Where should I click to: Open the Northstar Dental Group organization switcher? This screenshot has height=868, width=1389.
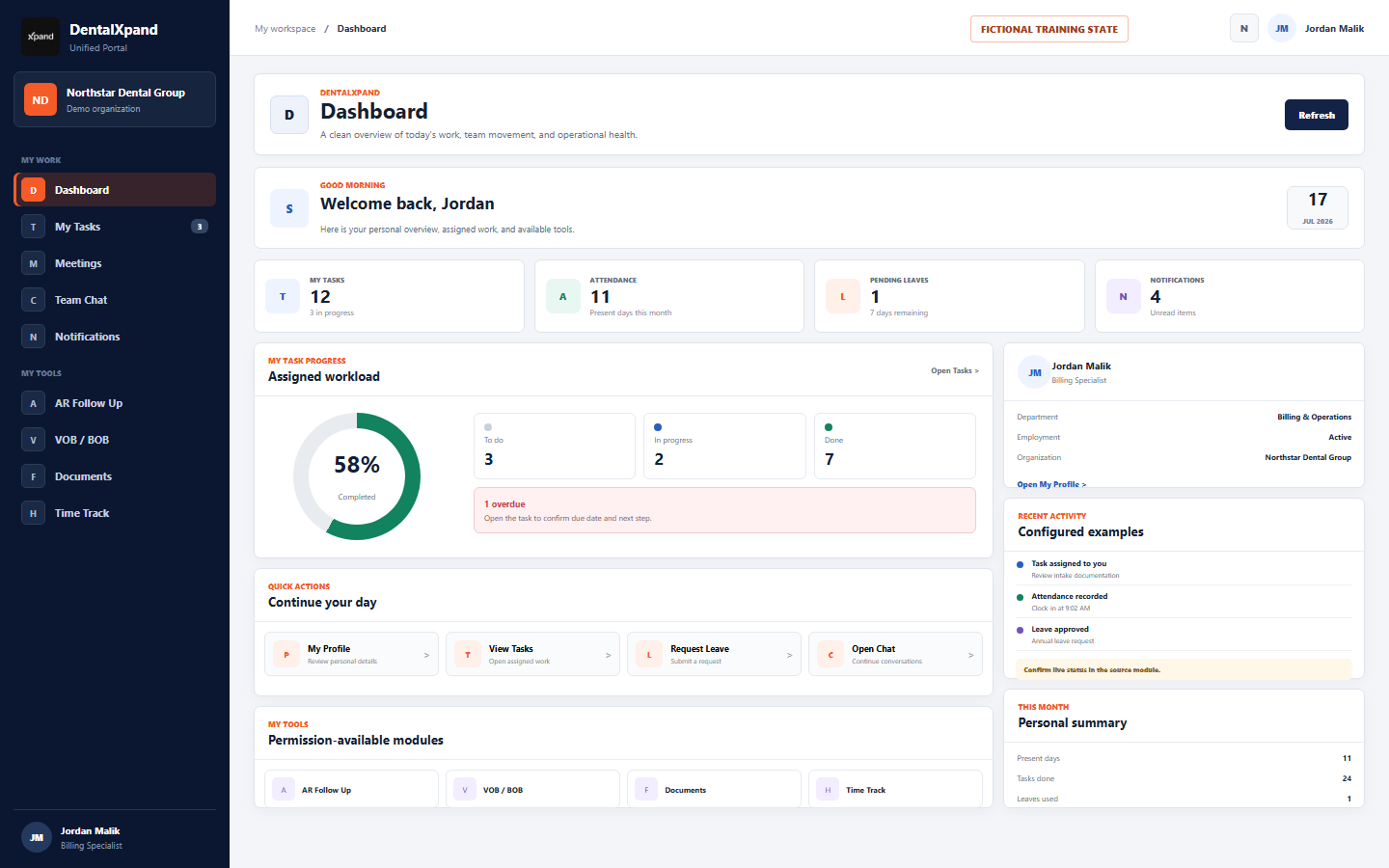click(115, 99)
